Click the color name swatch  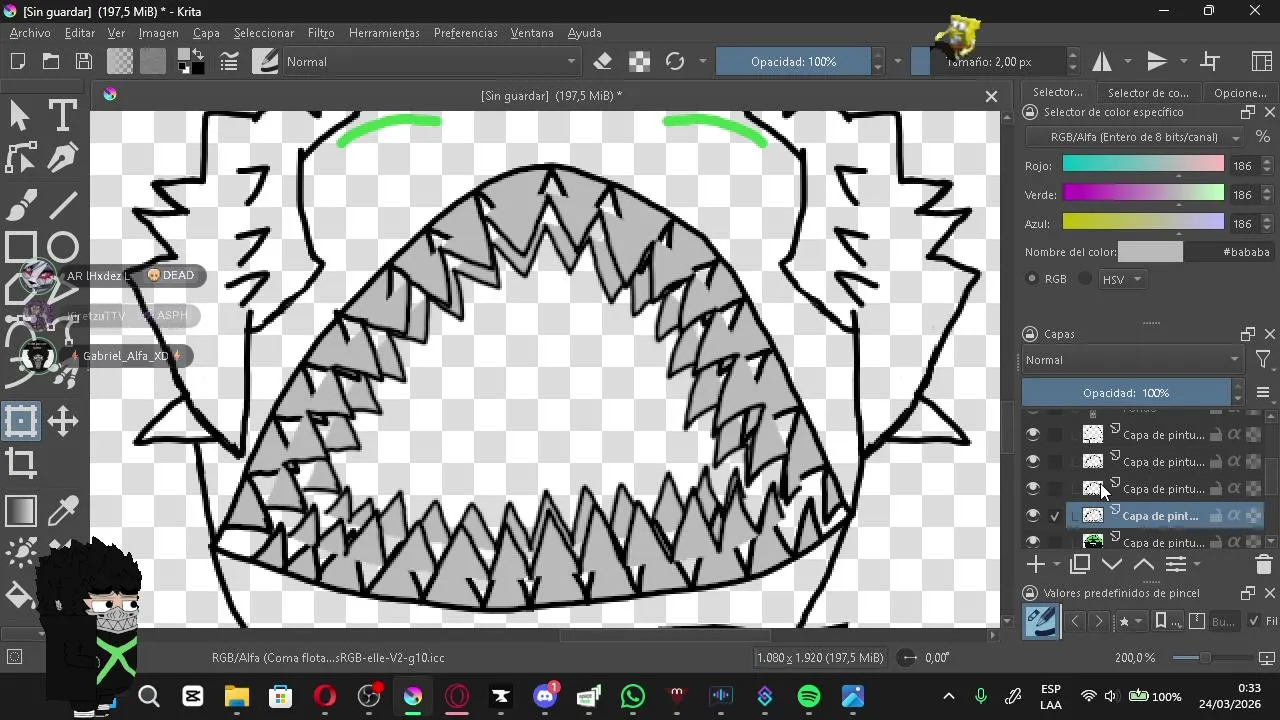tap(1150, 252)
